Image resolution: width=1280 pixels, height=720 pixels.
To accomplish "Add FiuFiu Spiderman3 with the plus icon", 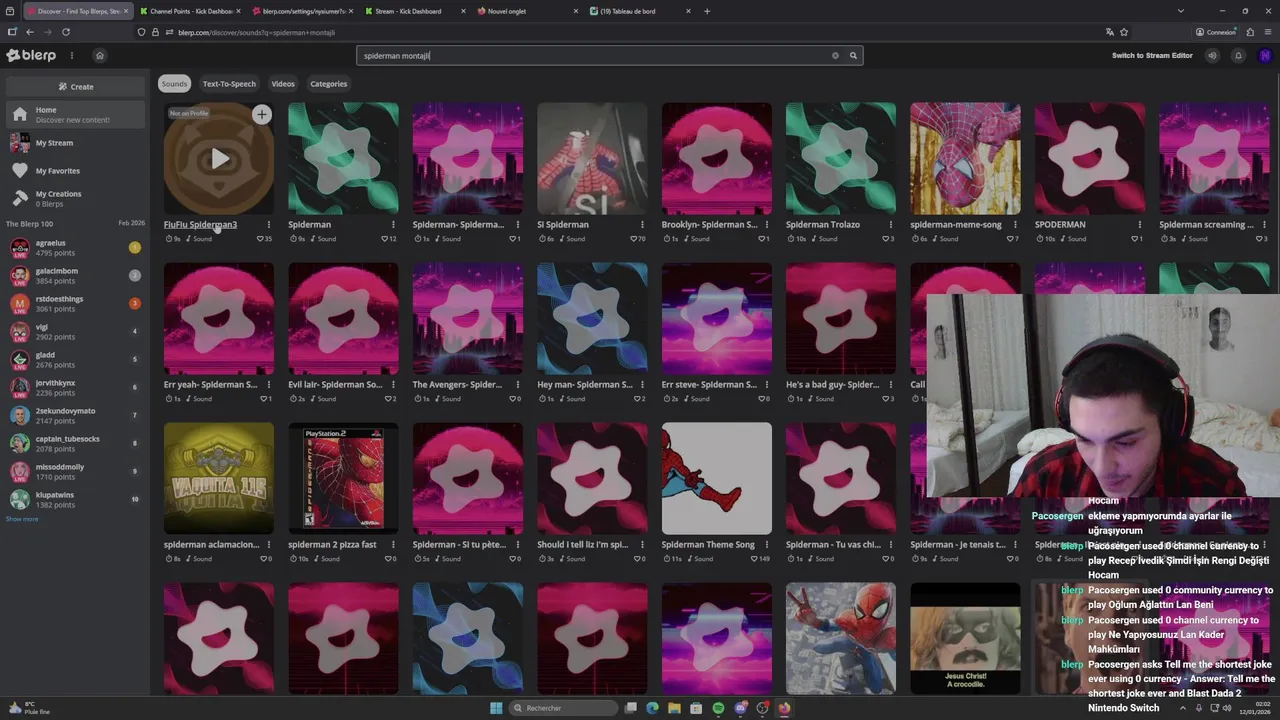I will click(x=261, y=114).
